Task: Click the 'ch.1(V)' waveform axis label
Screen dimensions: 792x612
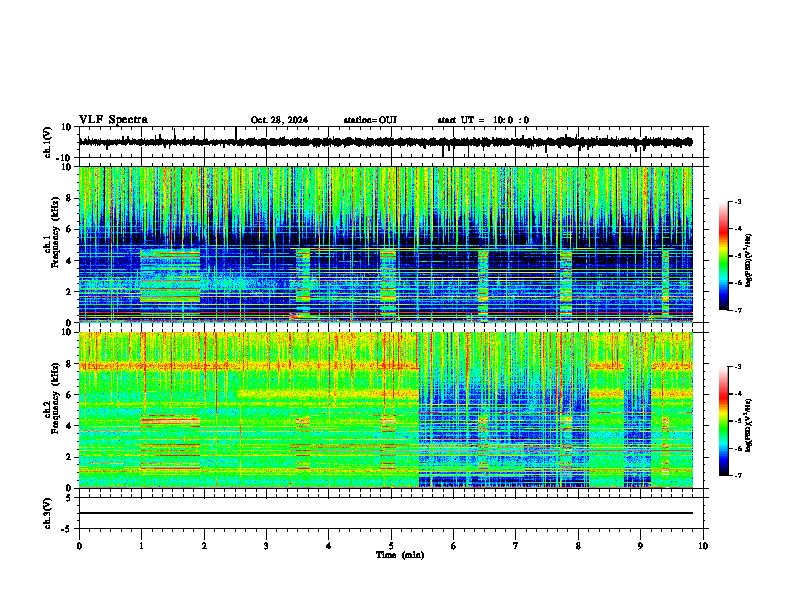Action: click(48, 142)
